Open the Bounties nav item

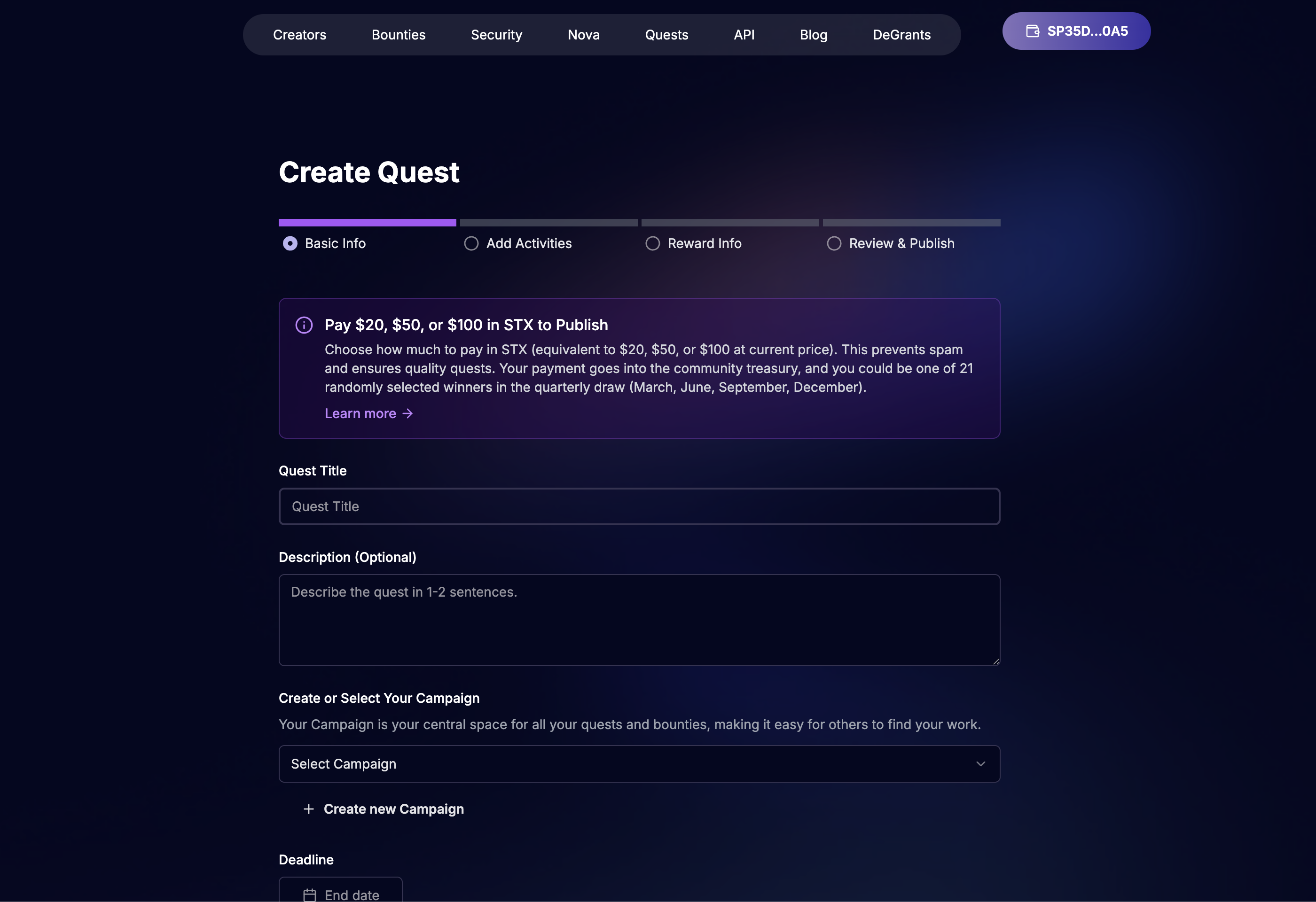[398, 35]
